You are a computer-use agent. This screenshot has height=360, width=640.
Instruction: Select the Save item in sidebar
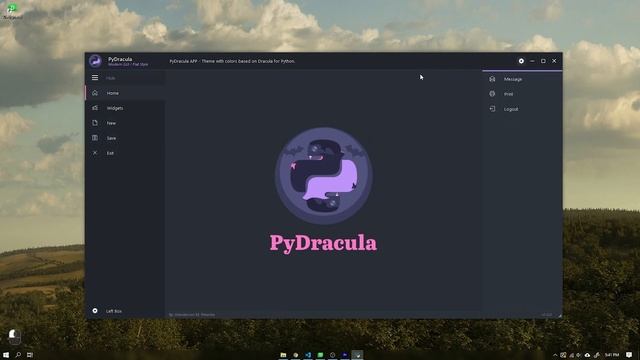pos(125,138)
